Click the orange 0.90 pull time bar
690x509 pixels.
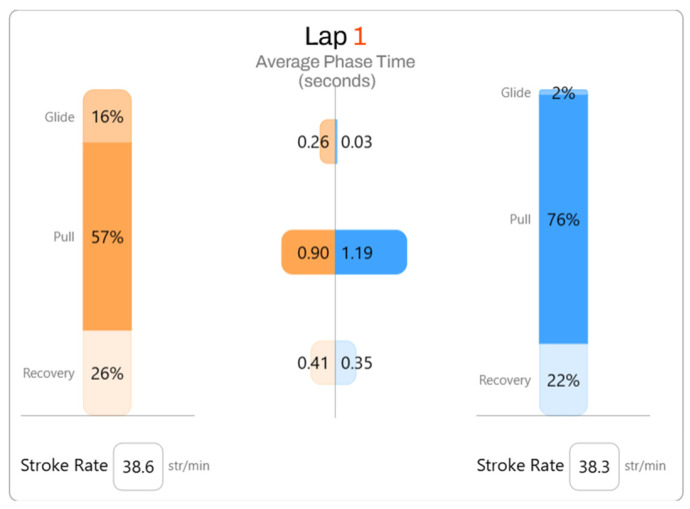308,252
